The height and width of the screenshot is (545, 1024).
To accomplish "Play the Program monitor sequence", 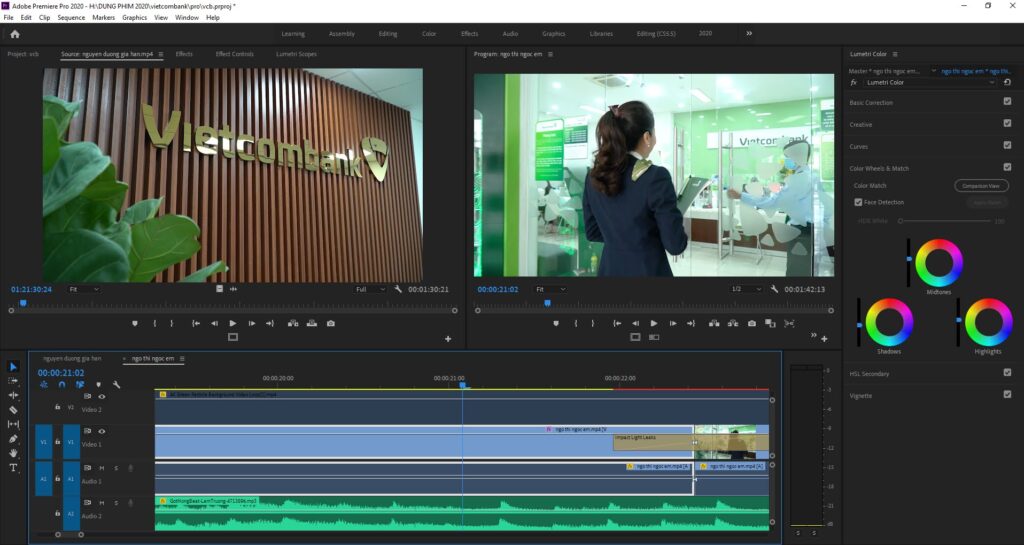I will 654,323.
